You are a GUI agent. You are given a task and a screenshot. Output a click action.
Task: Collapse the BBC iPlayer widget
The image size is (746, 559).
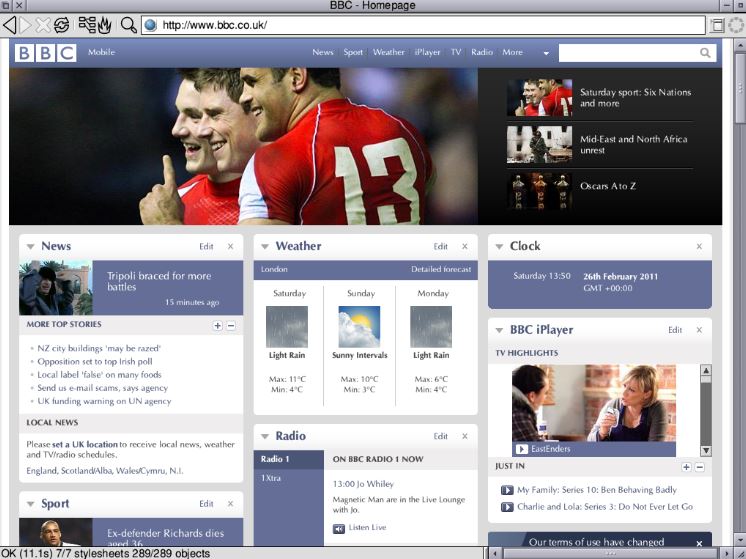coord(499,331)
